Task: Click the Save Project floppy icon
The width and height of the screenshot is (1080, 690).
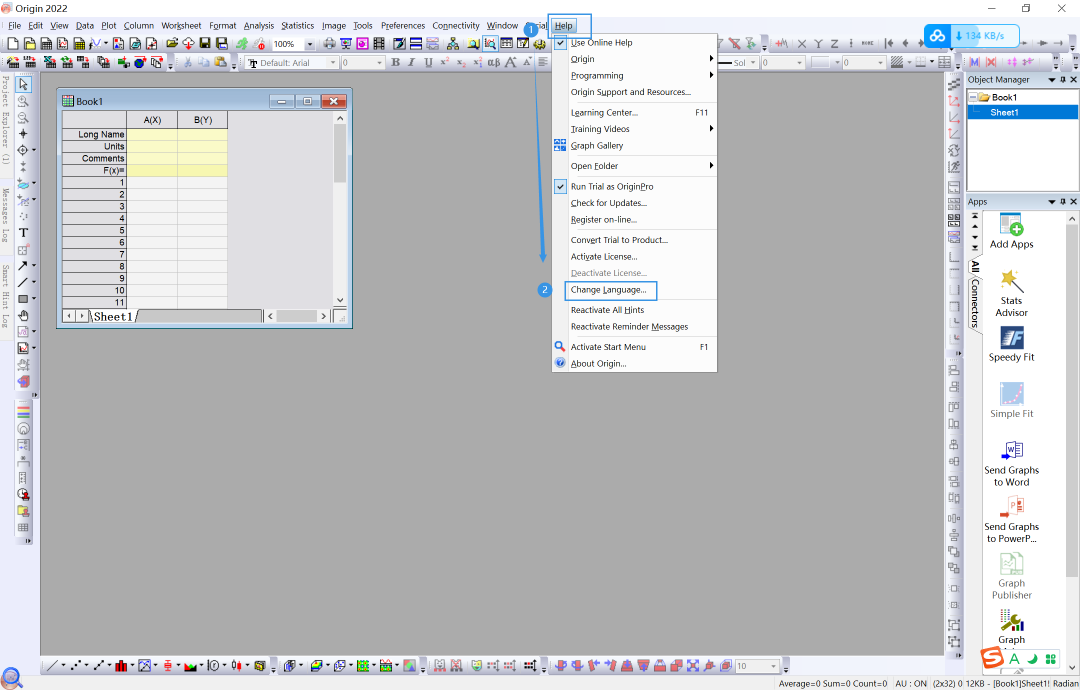Action: click(x=205, y=43)
